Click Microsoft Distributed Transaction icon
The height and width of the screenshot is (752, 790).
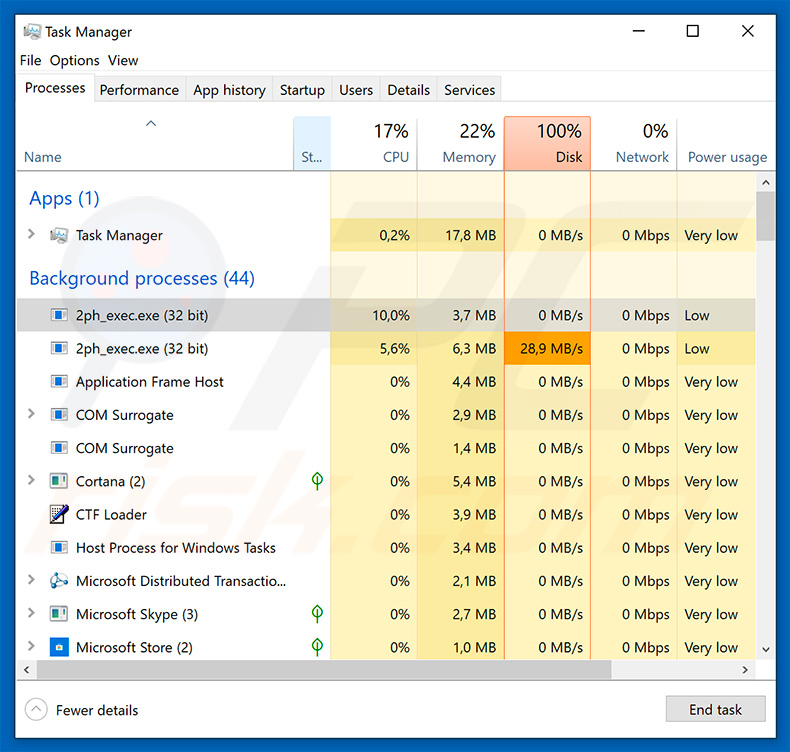coord(59,581)
